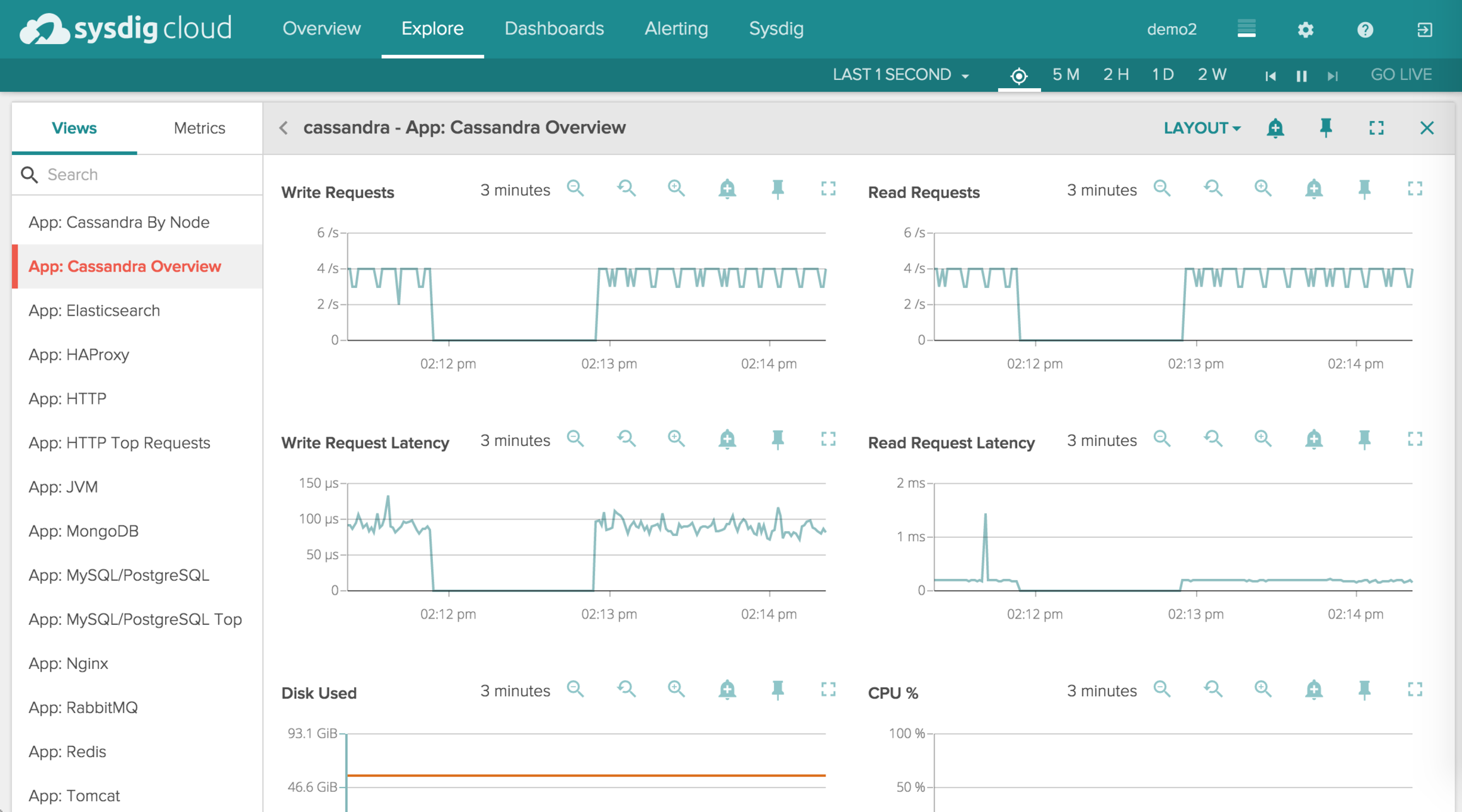
Task: Select App: HAProxy view
Action: [x=137, y=355]
